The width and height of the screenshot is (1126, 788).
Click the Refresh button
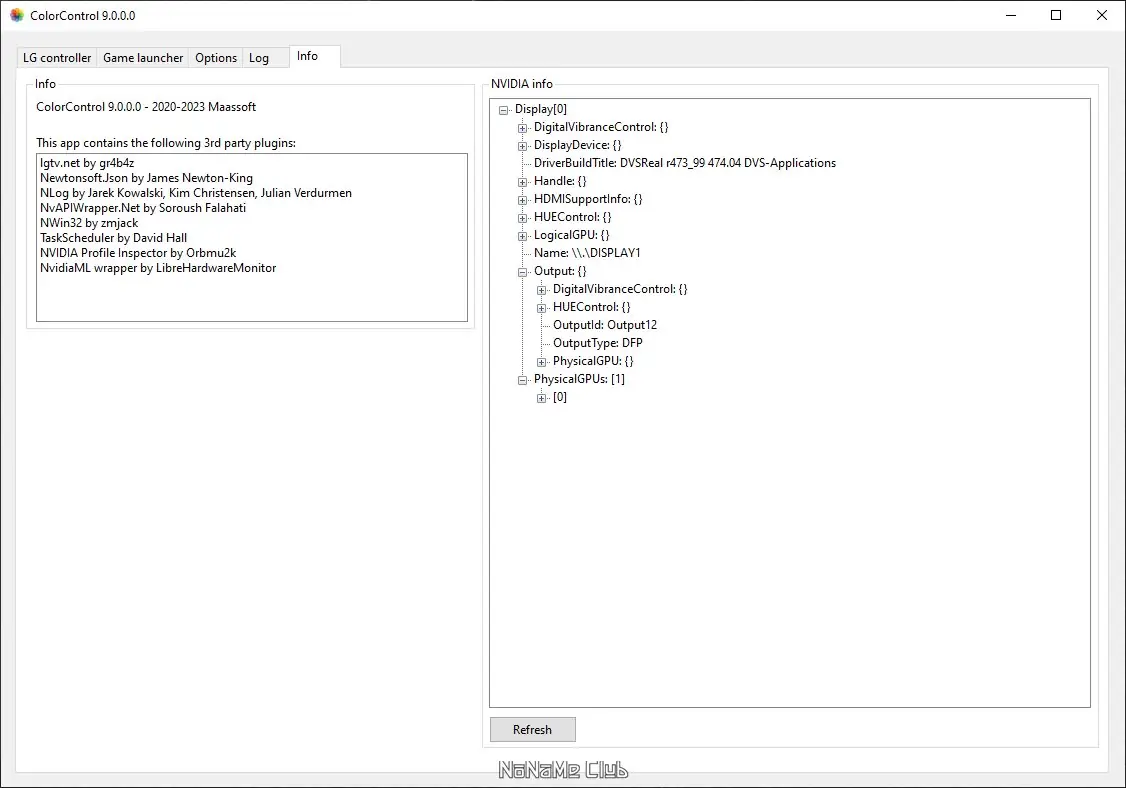click(x=532, y=729)
